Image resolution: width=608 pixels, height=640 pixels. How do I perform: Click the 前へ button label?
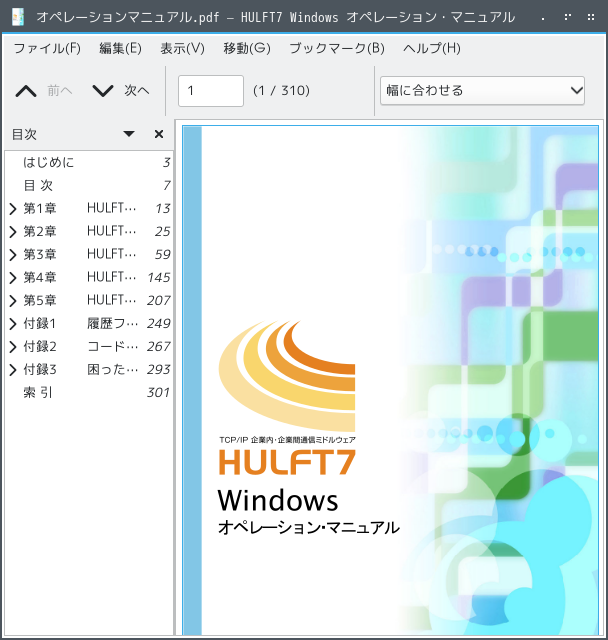click(x=60, y=90)
